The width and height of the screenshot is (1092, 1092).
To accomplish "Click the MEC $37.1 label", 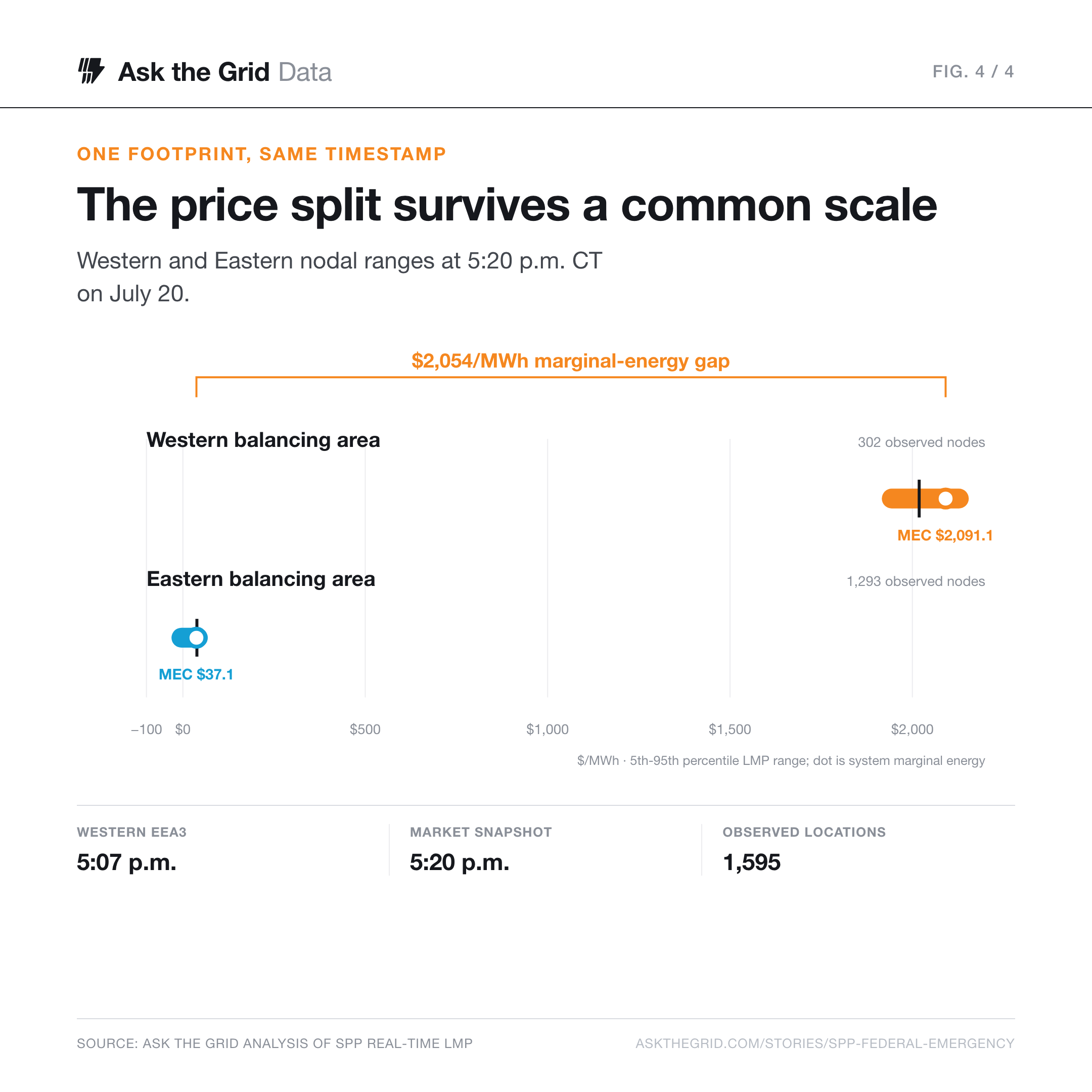I will tap(196, 674).
